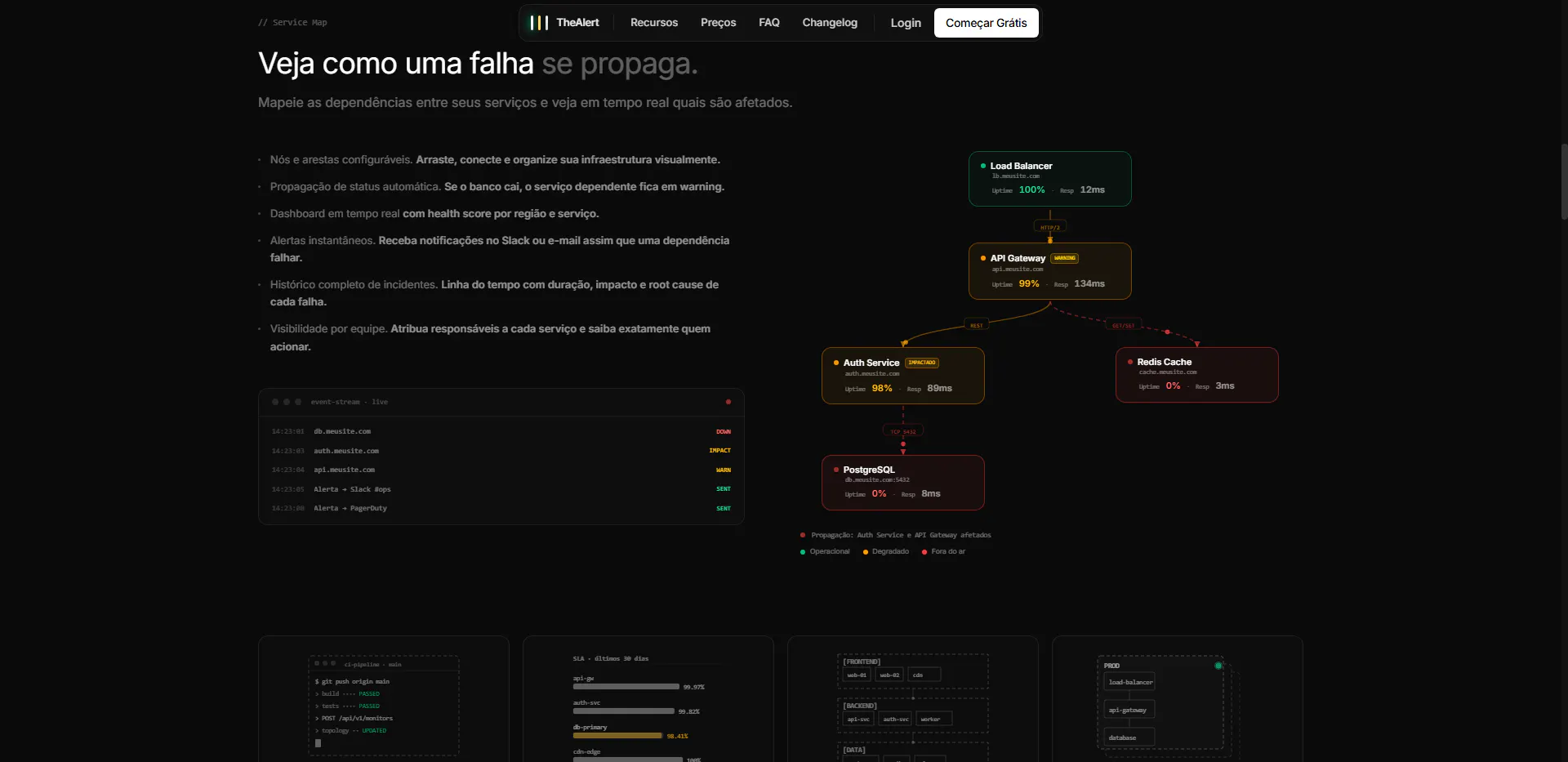Go to the Preços nav item
1568x762 pixels.
[719, 23]
